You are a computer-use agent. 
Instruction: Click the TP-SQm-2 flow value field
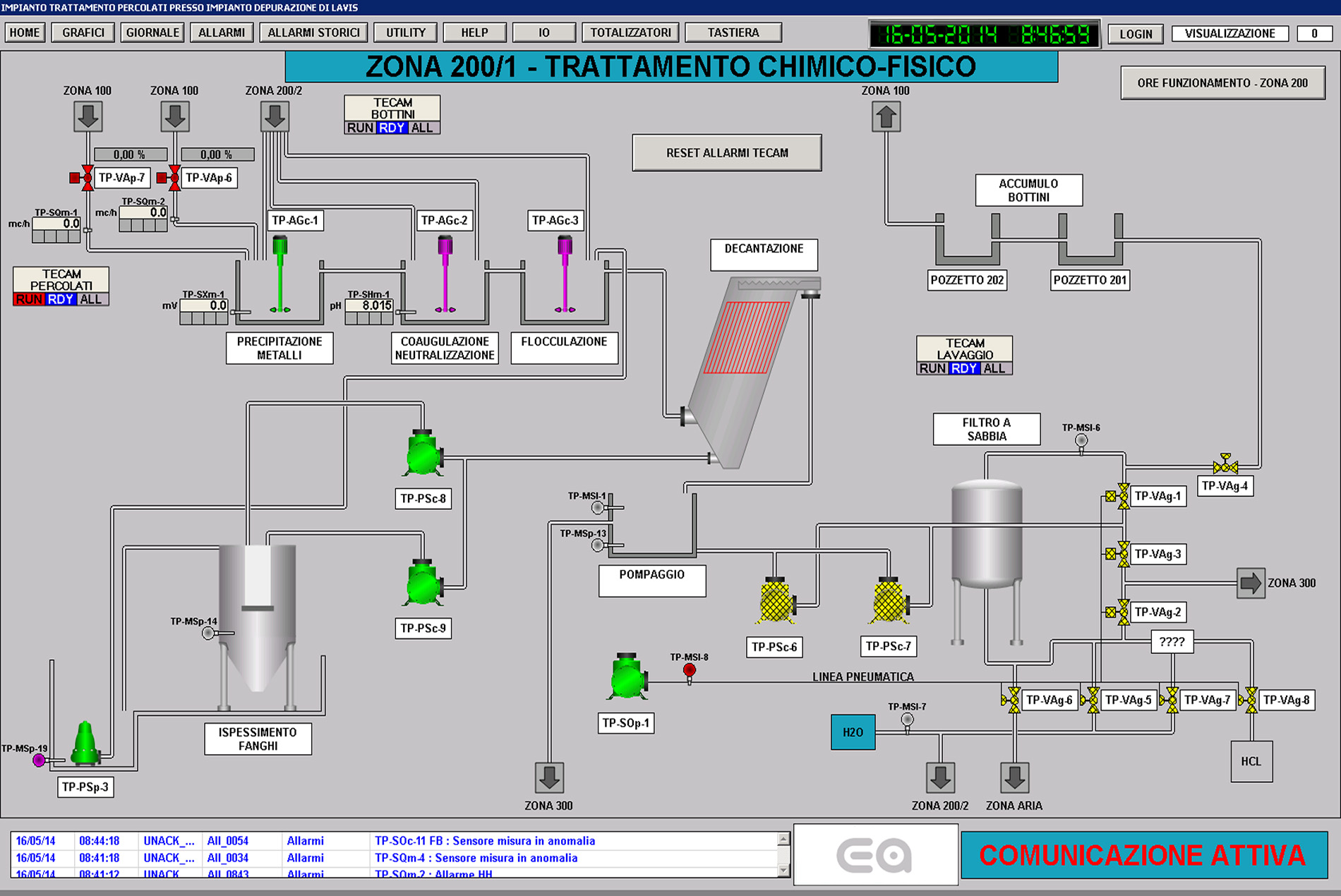143,212
